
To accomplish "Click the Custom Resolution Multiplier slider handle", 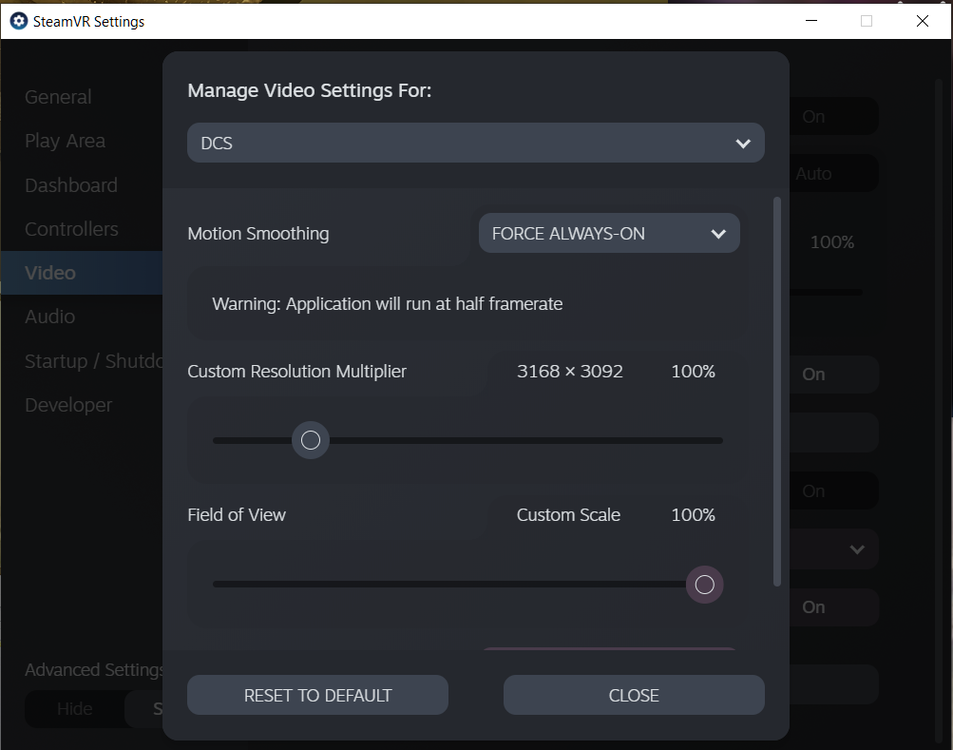I will click(310, 440).
